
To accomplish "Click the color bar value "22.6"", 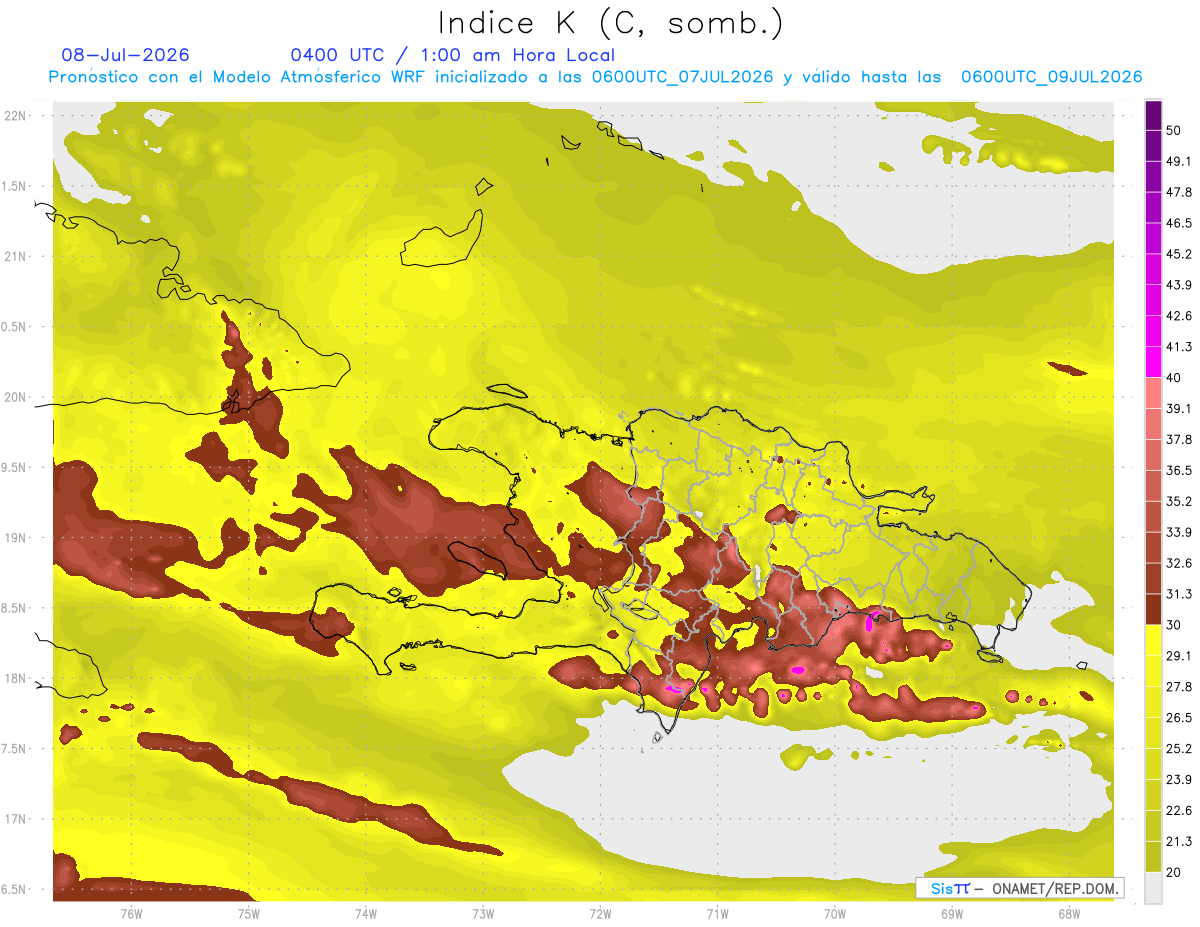I will [x=1179, y=810].
